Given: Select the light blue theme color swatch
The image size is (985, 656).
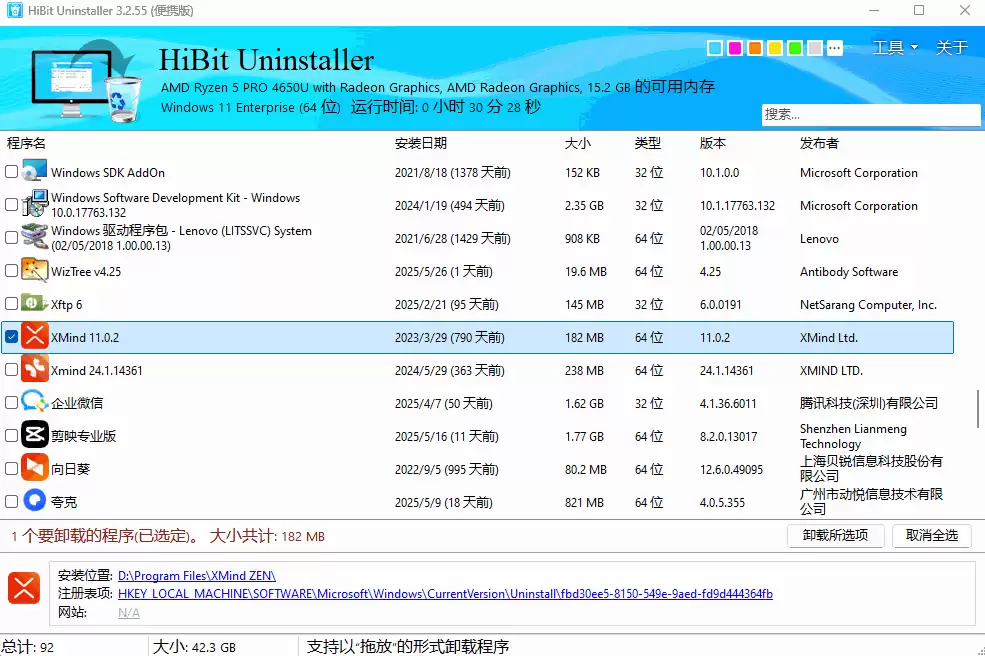Looking at the screenshot, I should click(714, 48).
